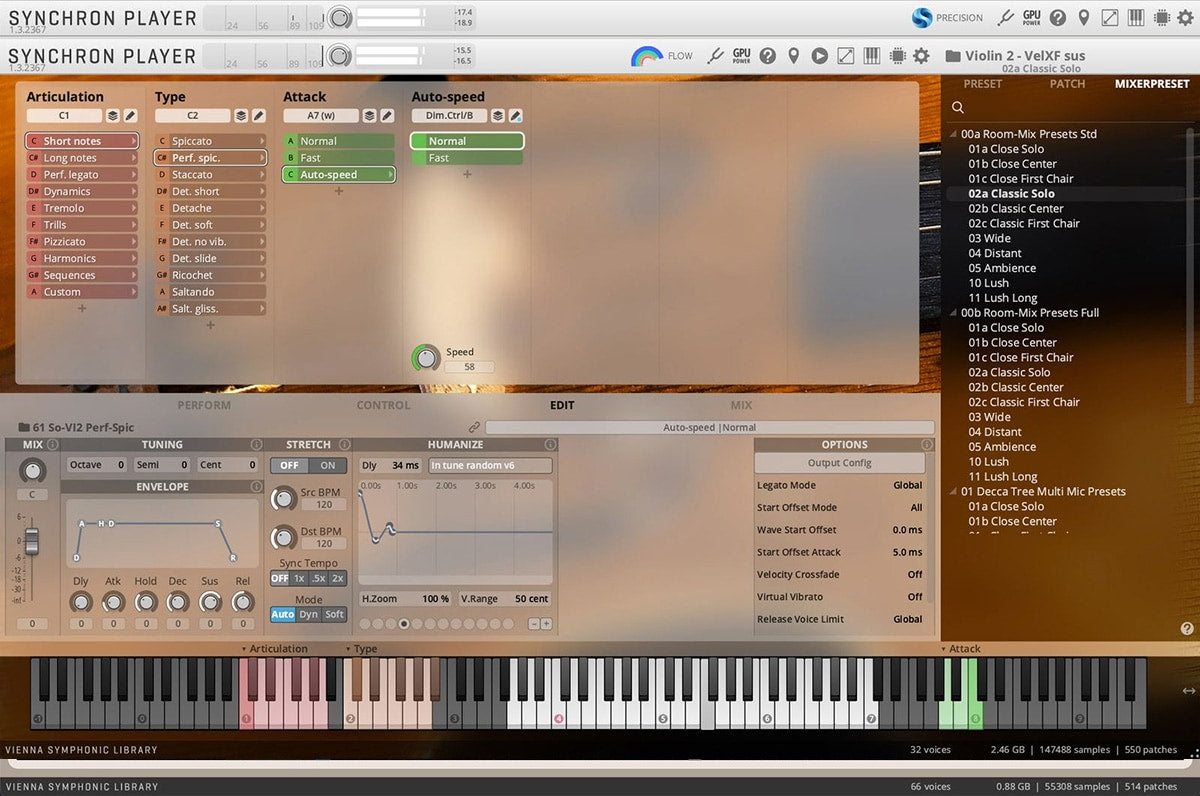Image resolution: width=1200 pixels, height=796 pixels.
Task: Select Dyn stretch mode
Action: (x=309, y=615)
